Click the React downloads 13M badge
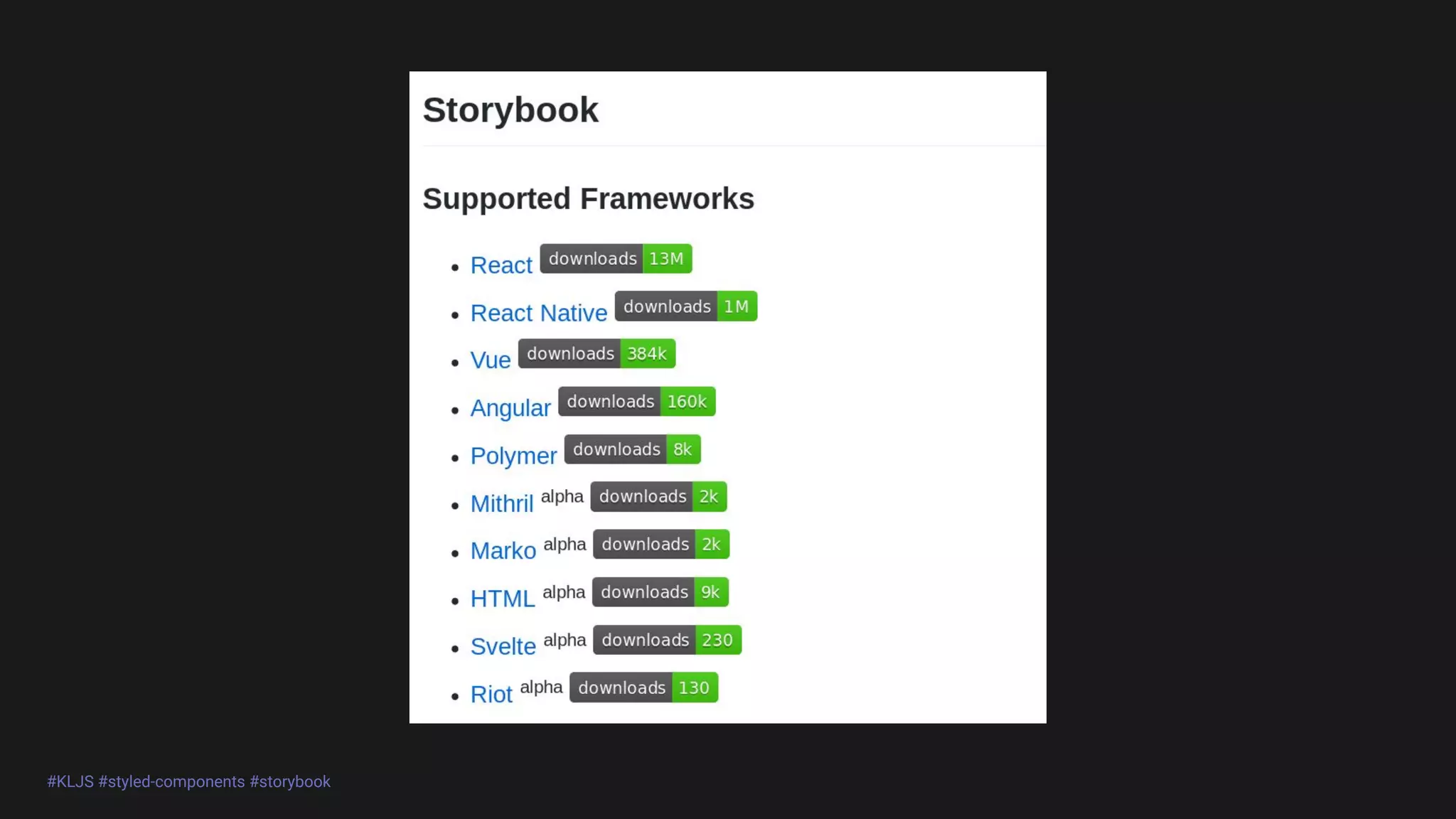 616,259
